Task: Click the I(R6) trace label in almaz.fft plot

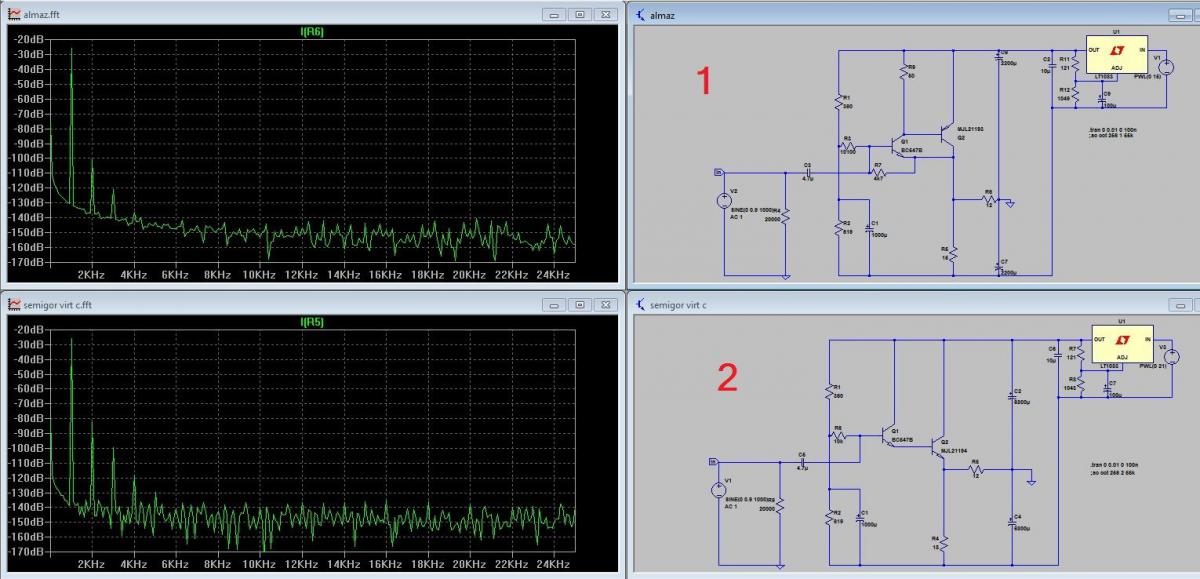Action: tap(312, 32)
